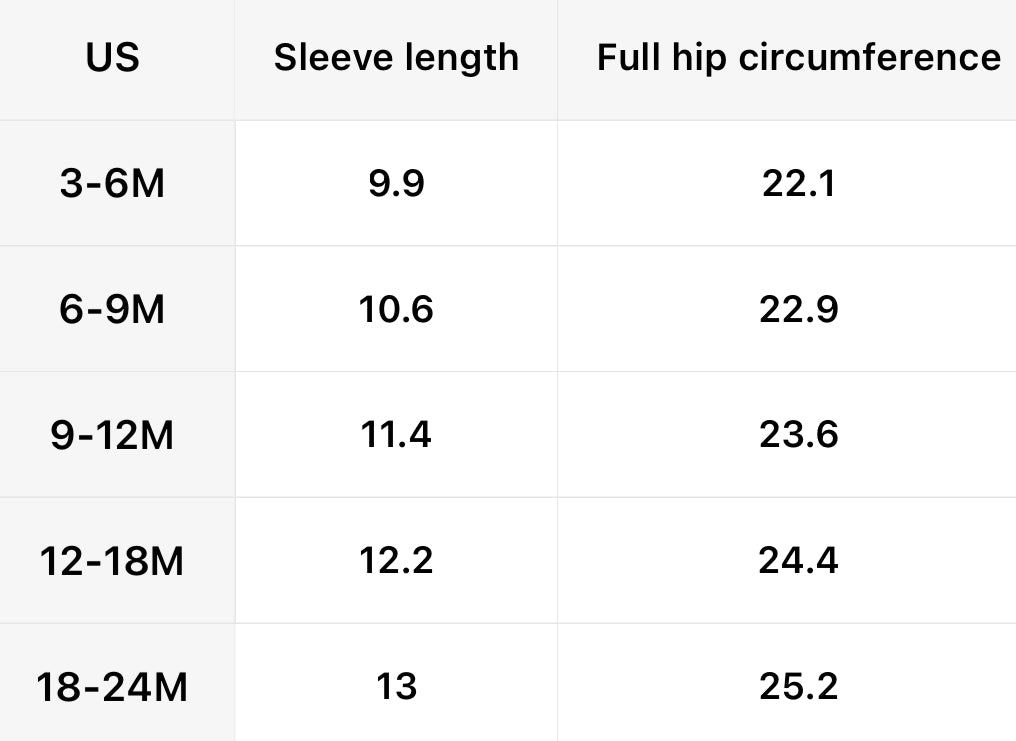
Task: Click the 10.6 sleeve length value
Action: [x=396, y=310]
